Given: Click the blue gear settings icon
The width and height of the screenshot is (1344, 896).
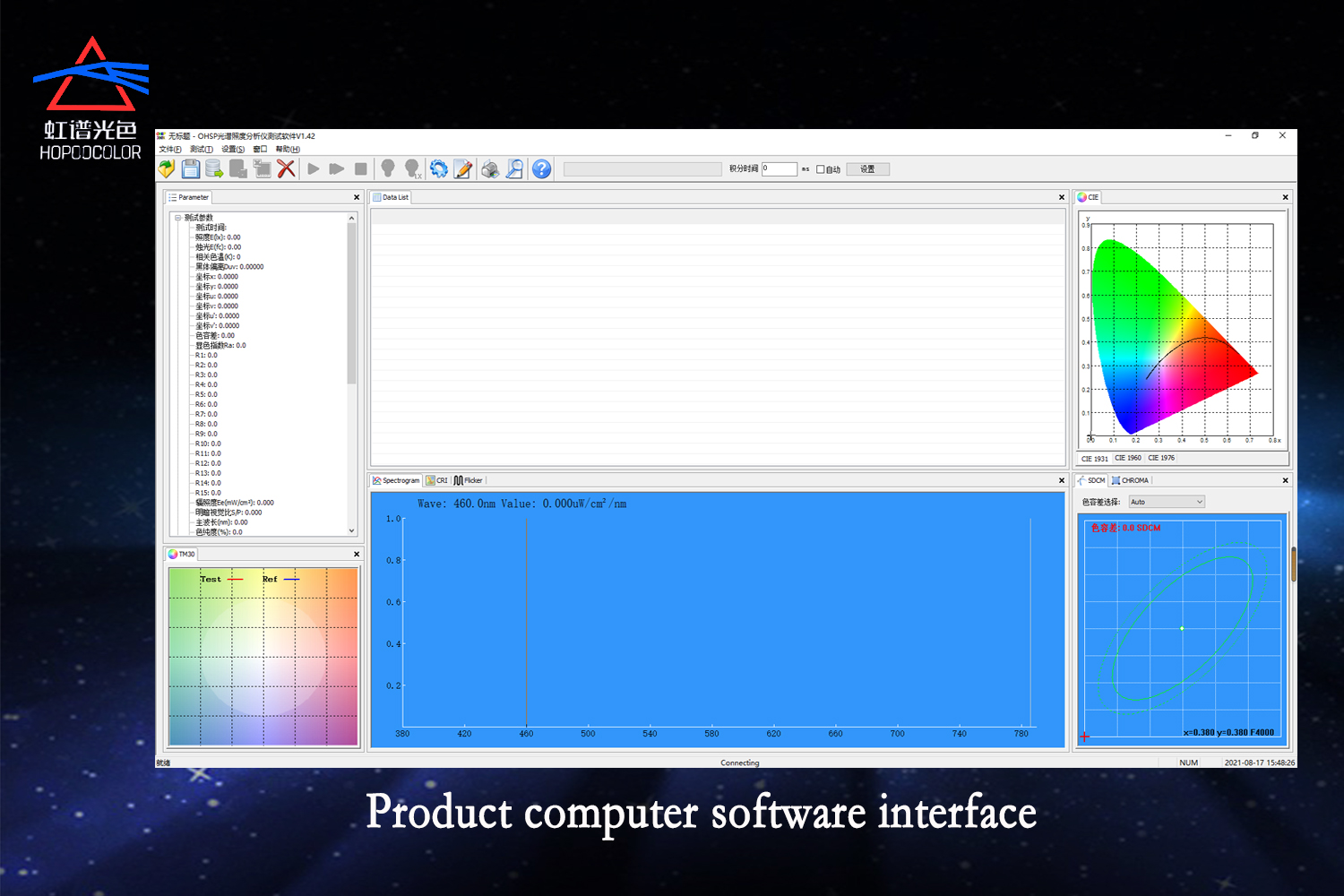Looking at the screenshot, I should click(x=438, y=168).
